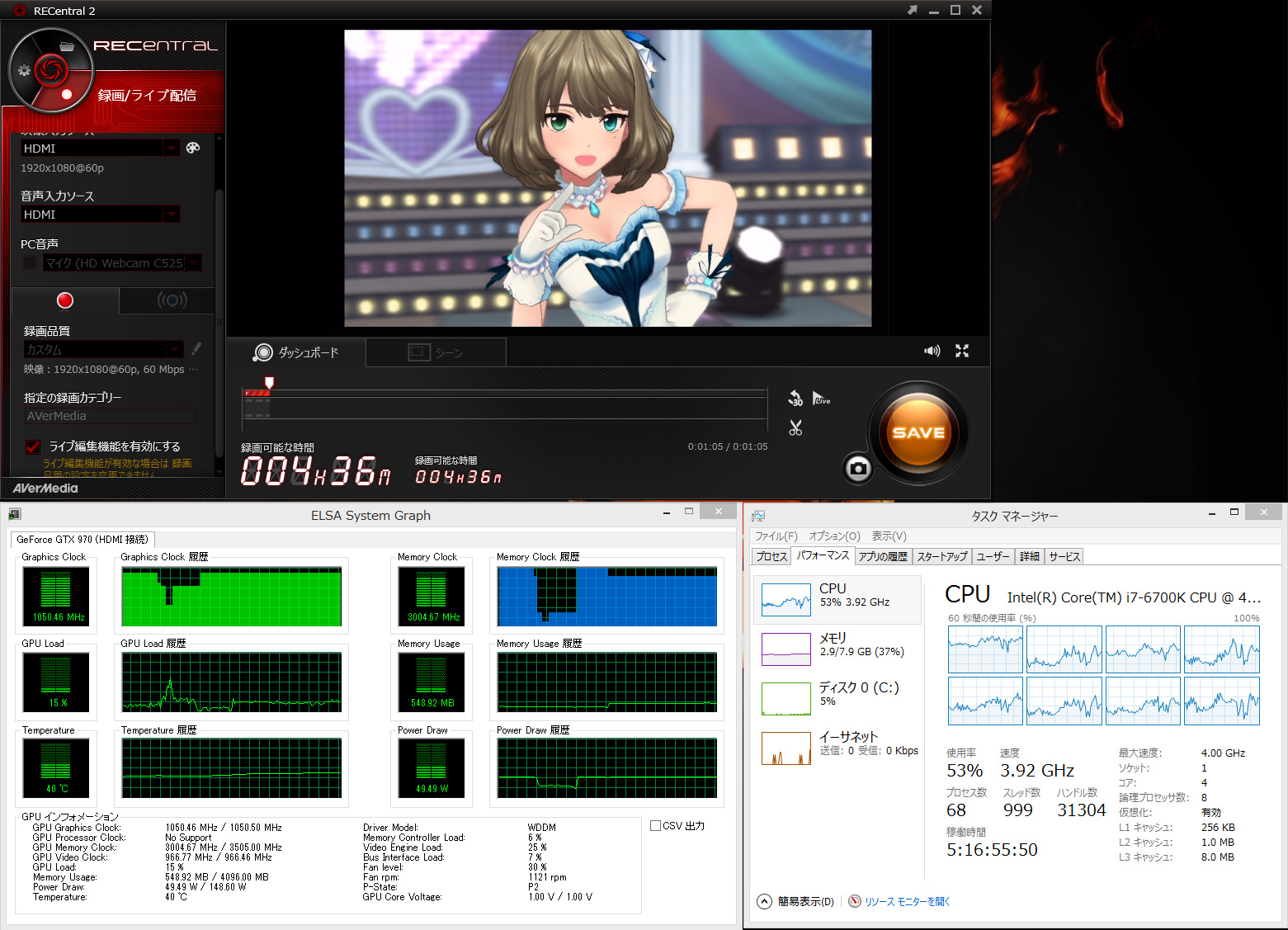Select the パフォーマンス tab
The height and width of the screenshot is (930, 1288).
click(823, 556)
